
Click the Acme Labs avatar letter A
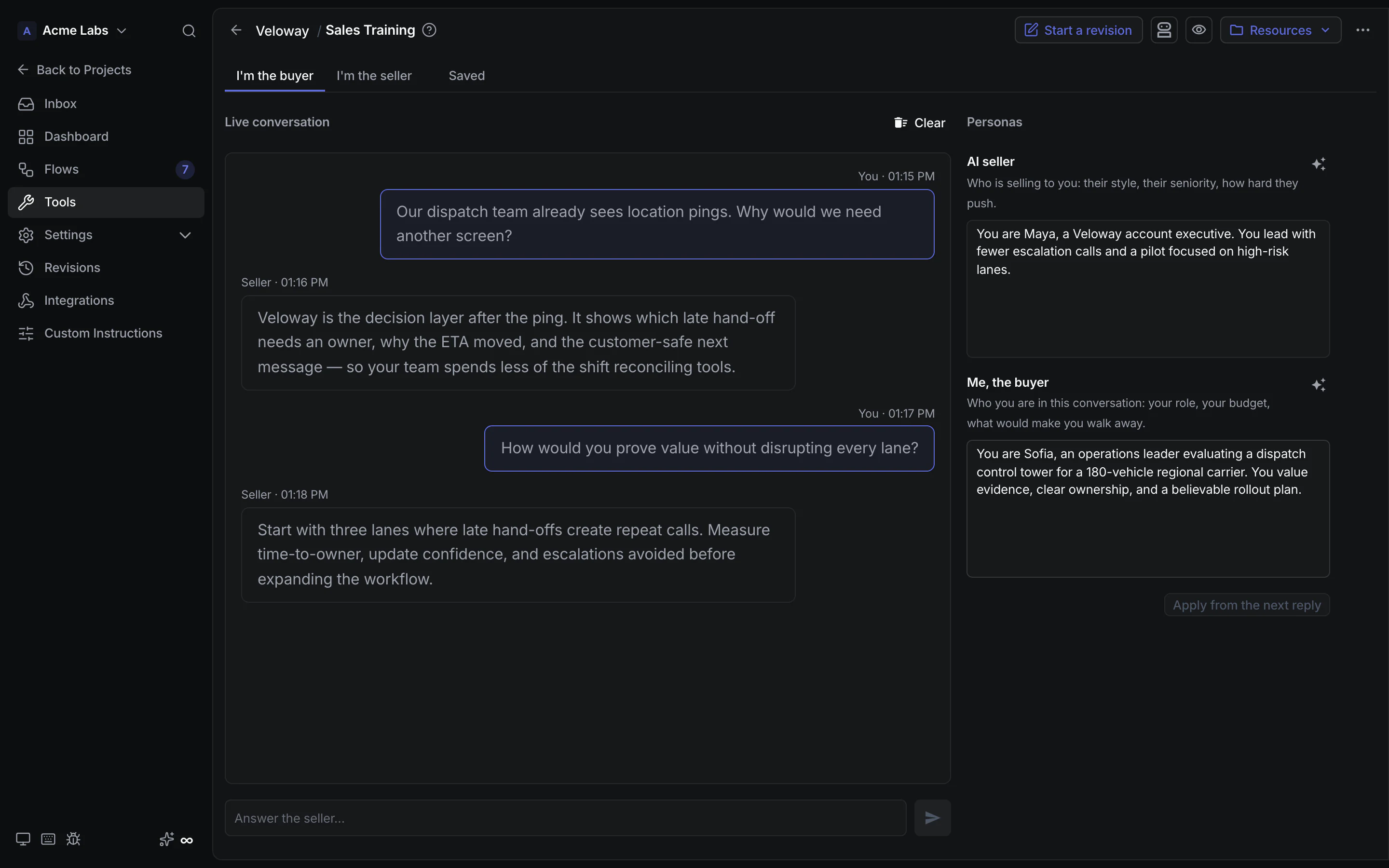(27, 30)
